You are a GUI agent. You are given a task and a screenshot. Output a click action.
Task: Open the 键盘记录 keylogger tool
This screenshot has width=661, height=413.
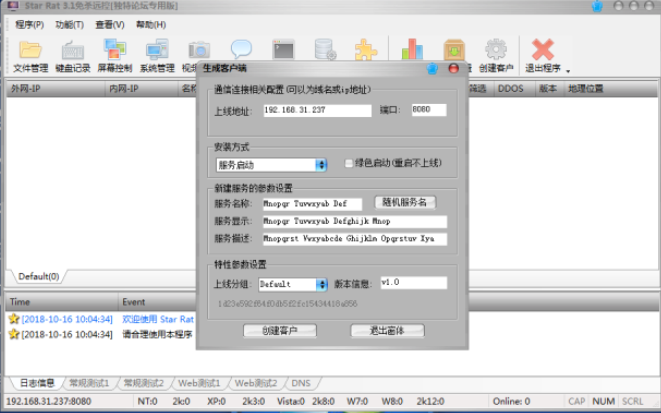[x=73, y=56]
